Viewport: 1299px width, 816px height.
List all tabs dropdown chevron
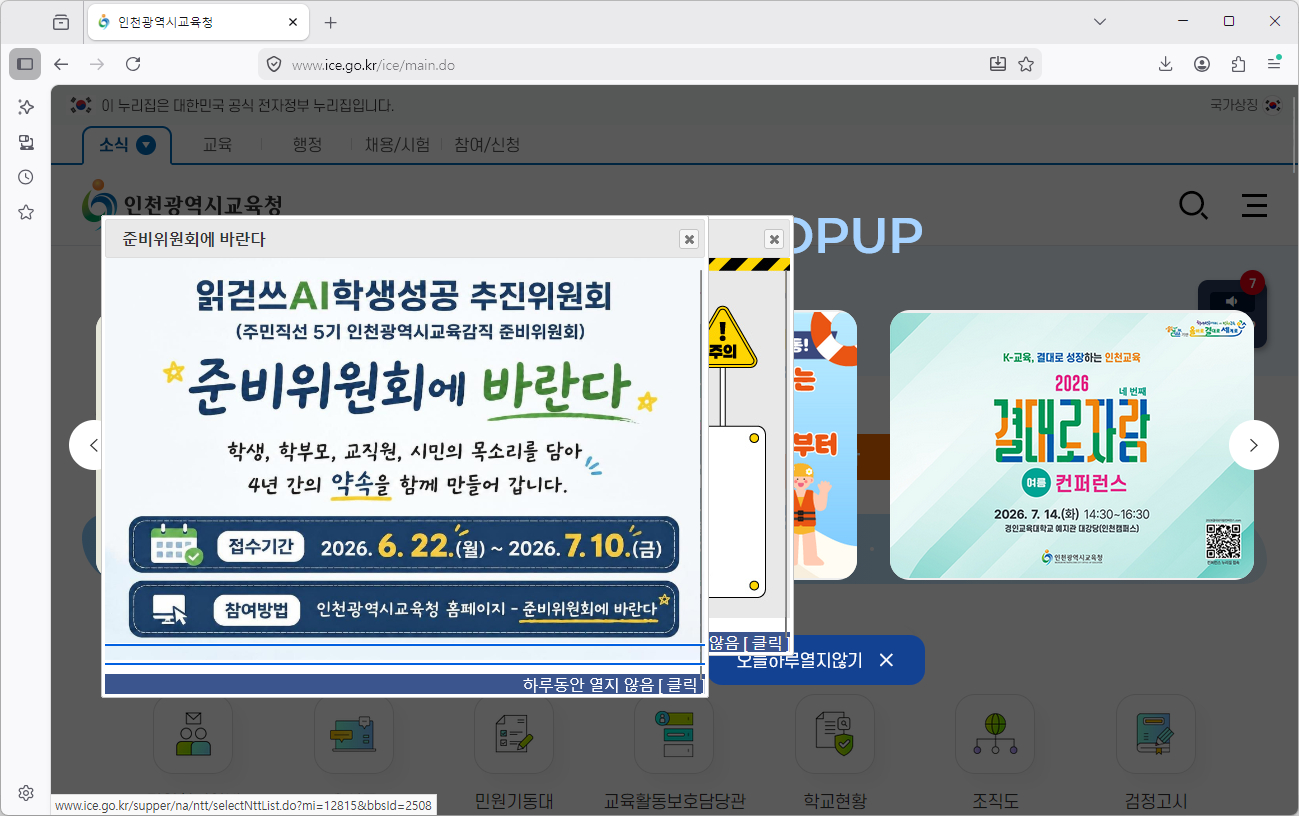click(1100, 21)
